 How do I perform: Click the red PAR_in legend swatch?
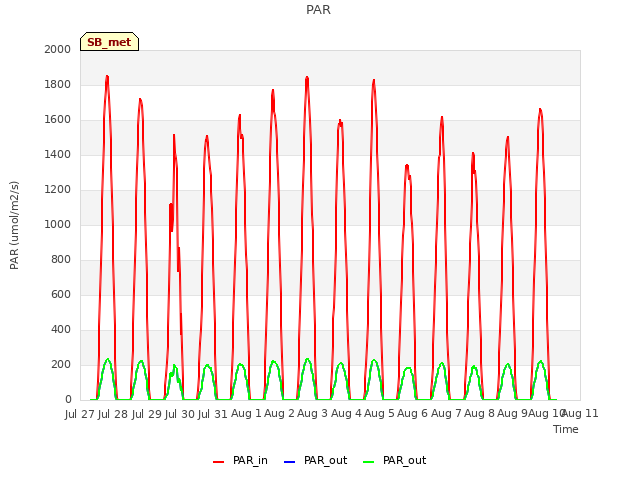(x=218, y=462)
